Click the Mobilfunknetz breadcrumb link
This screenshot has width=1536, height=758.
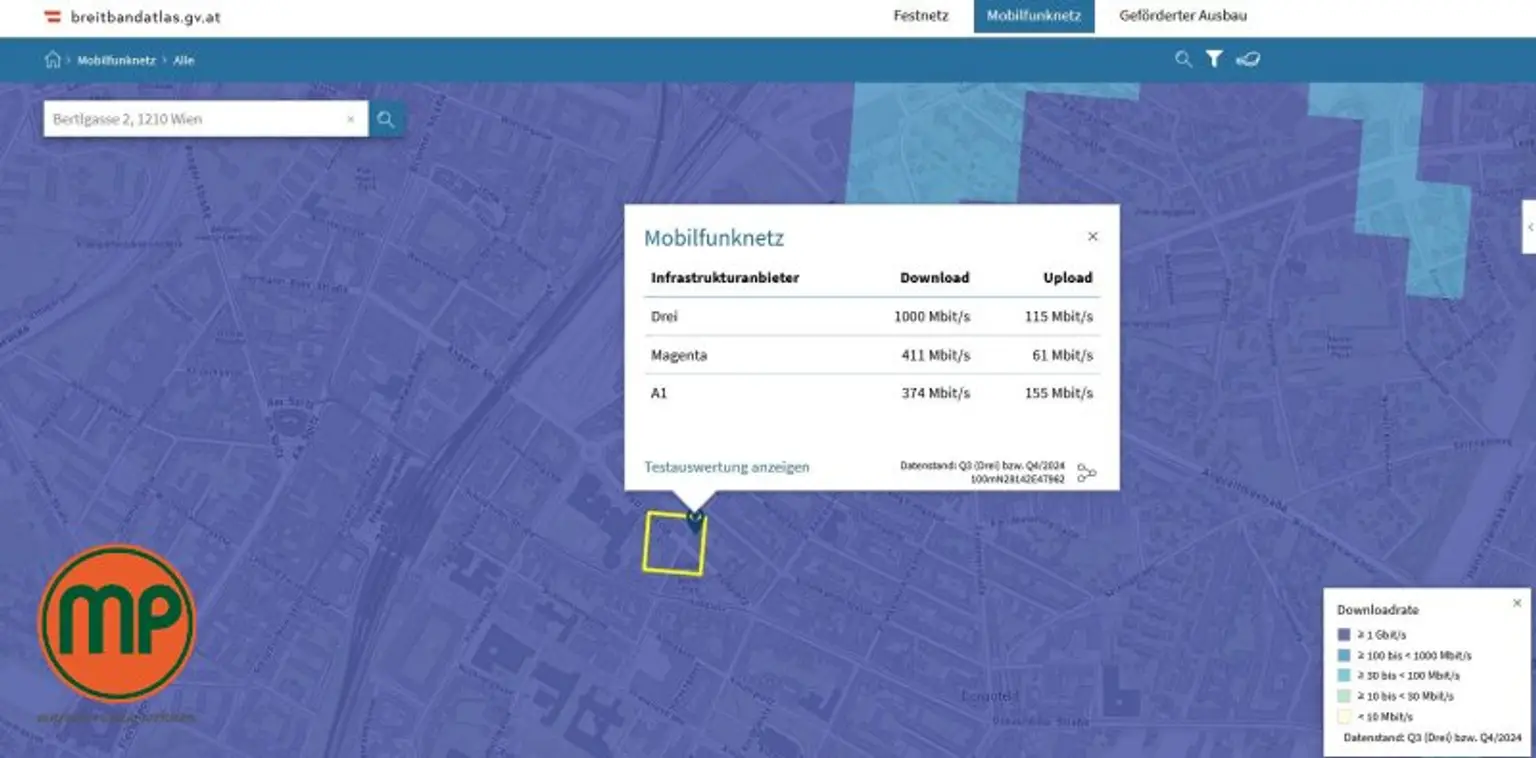point(116,60)
